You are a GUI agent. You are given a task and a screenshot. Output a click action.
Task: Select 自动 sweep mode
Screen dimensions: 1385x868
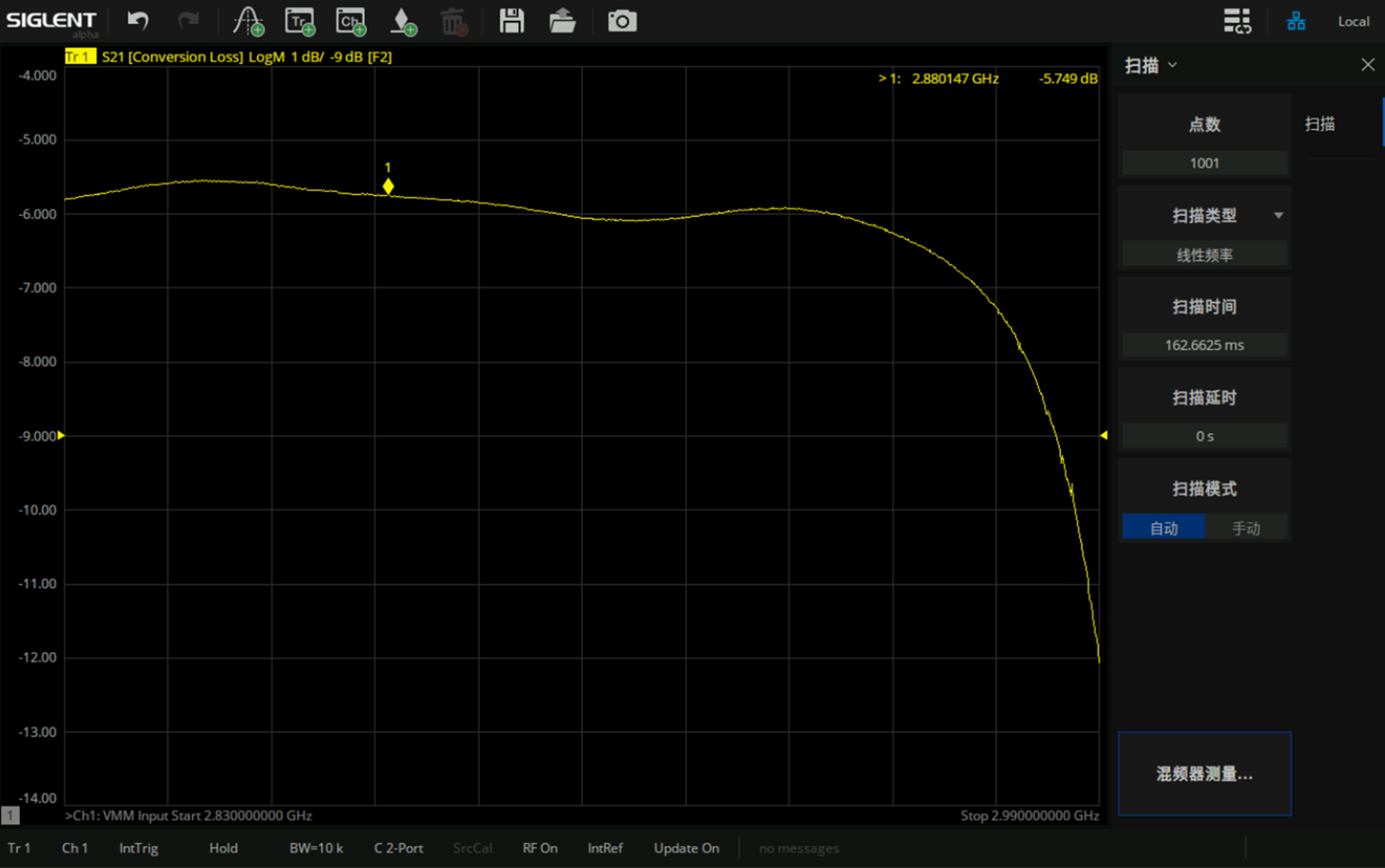click(1163, 528)
